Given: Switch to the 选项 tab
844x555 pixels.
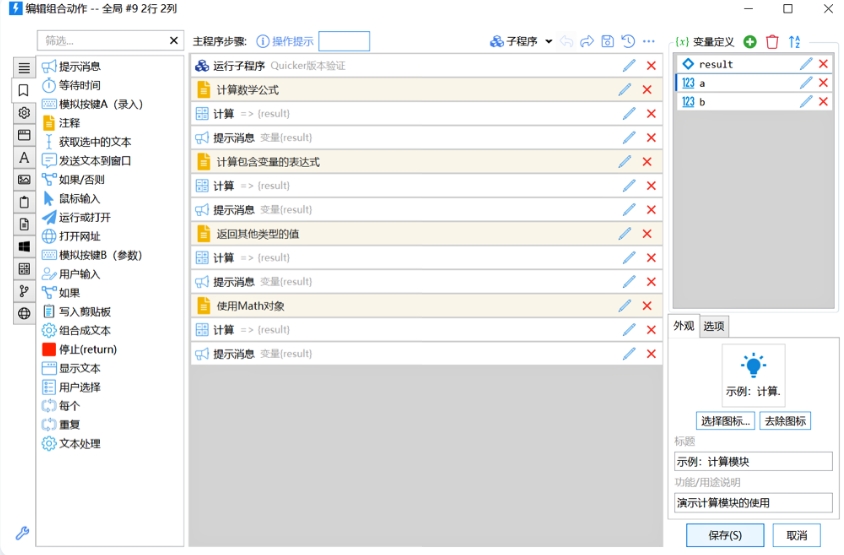Looking at the screenshot, I should [713, 326].
